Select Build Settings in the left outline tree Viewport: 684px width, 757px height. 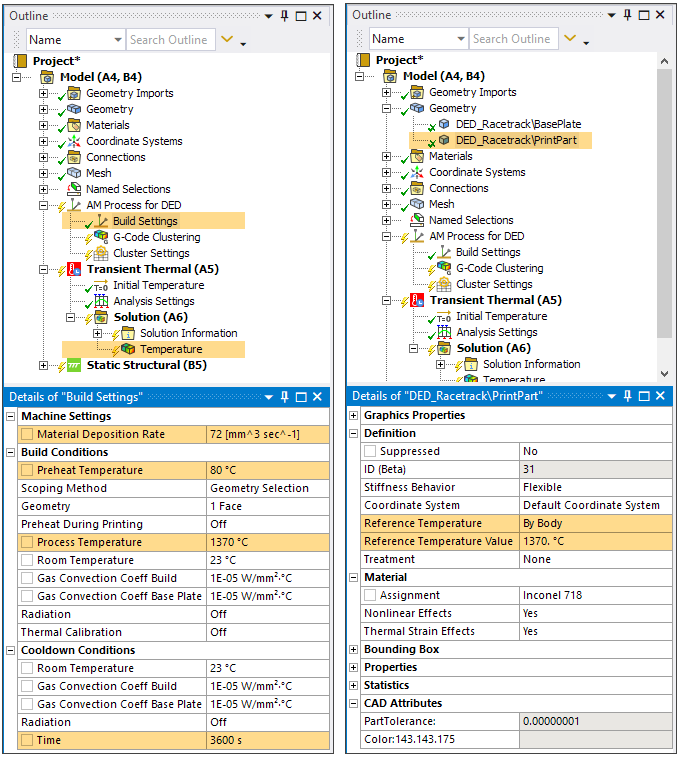pos(144,221)
